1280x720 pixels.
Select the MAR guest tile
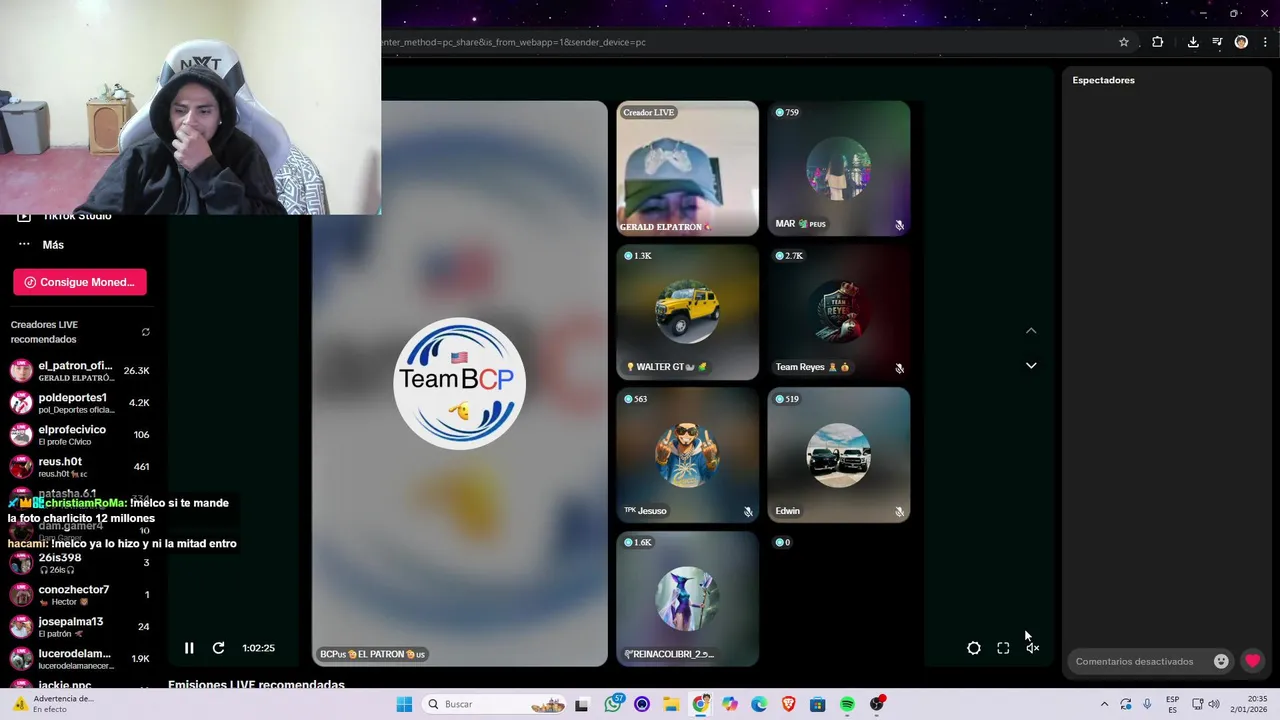[x=839, y=169]
